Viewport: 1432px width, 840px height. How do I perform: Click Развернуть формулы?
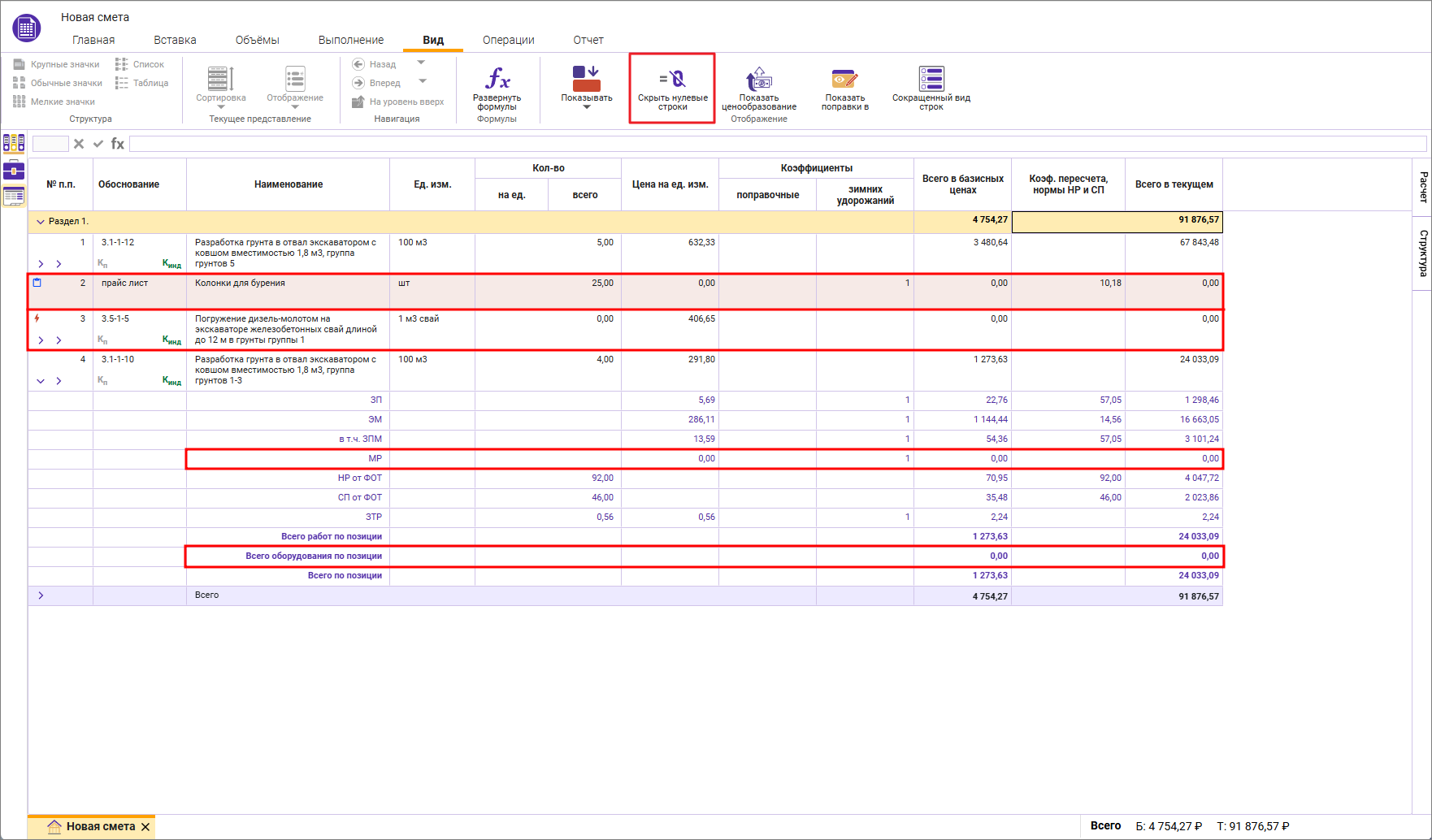pos(497,89)
